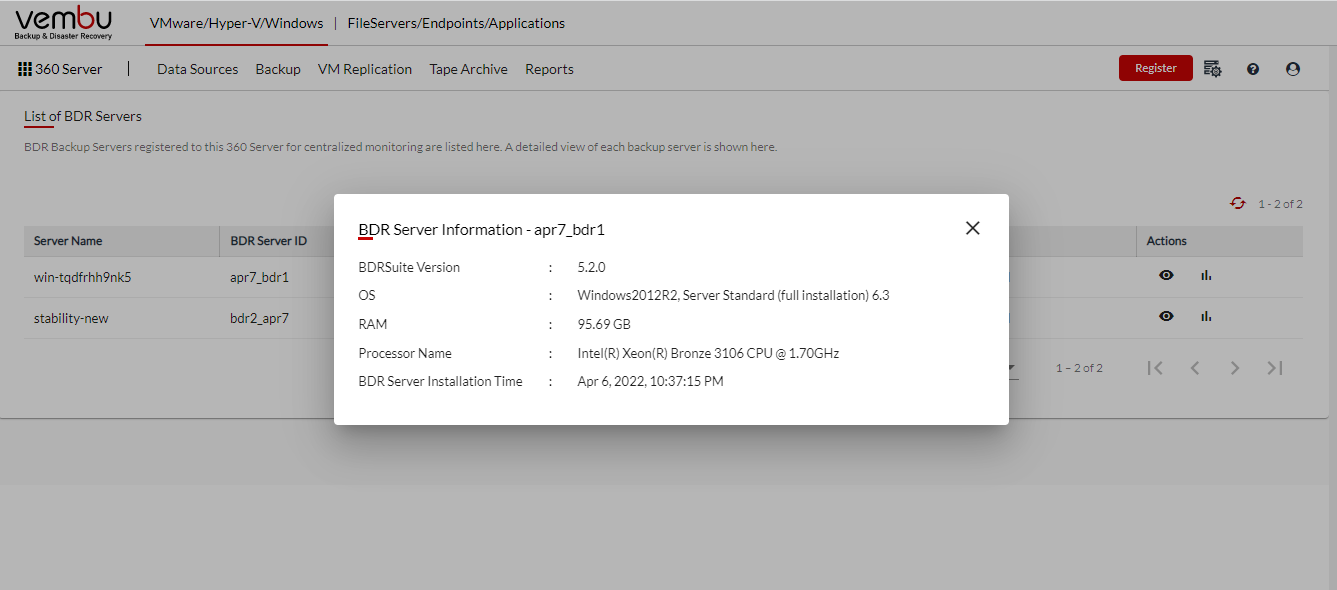Select the apr7_bdr1 server ID cell

[x=259, y=277]
